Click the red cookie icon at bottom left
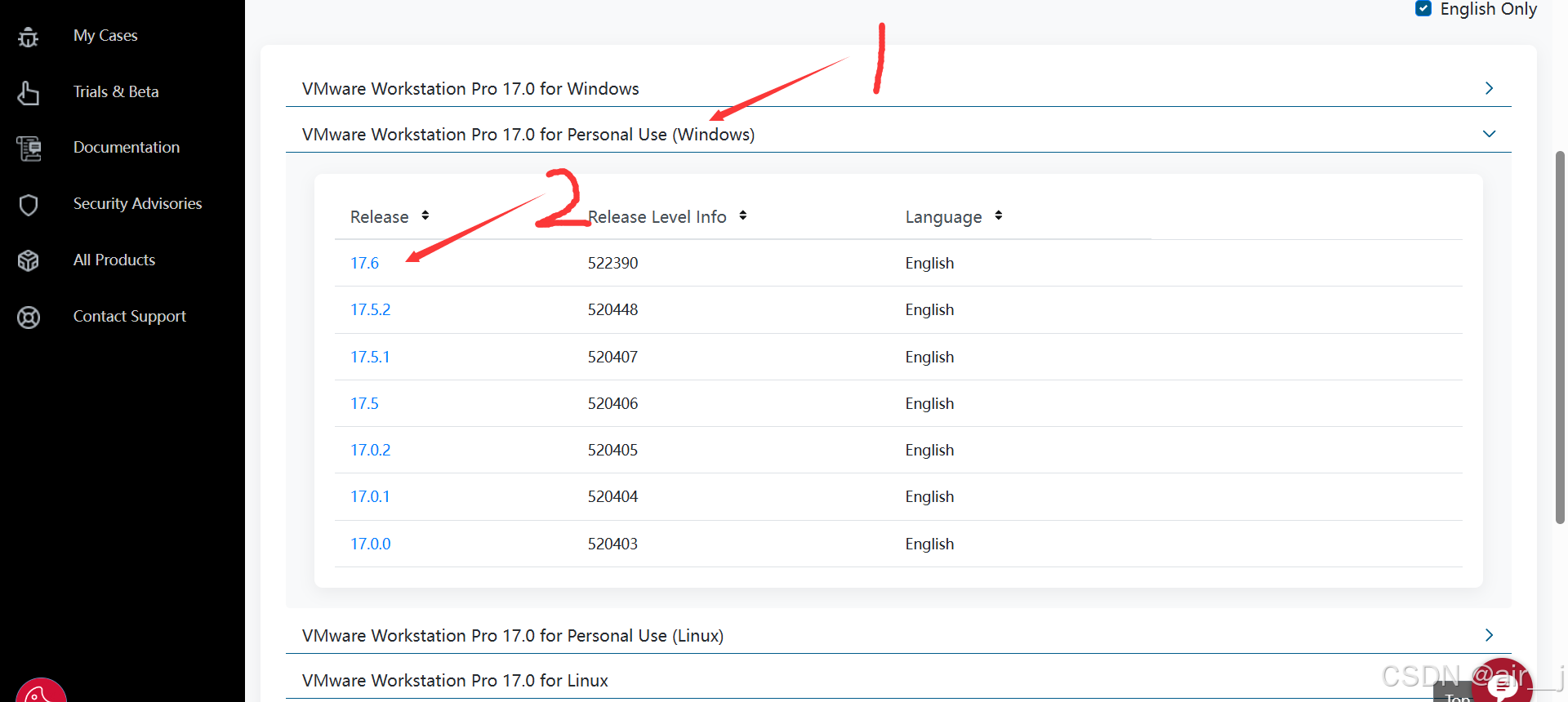1568x702 pixels. (x=41, y=692)
